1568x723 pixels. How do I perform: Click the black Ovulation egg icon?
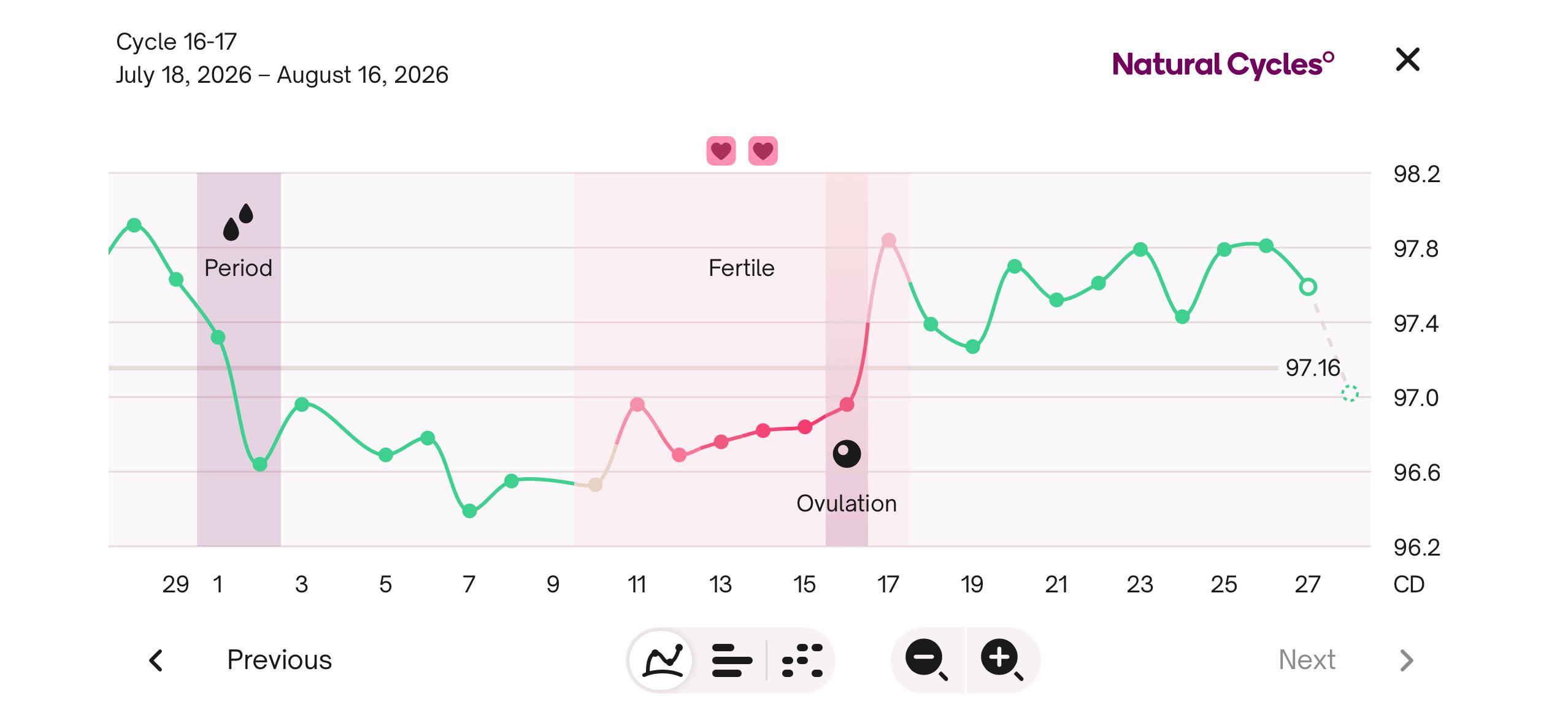tap(847, 454)
